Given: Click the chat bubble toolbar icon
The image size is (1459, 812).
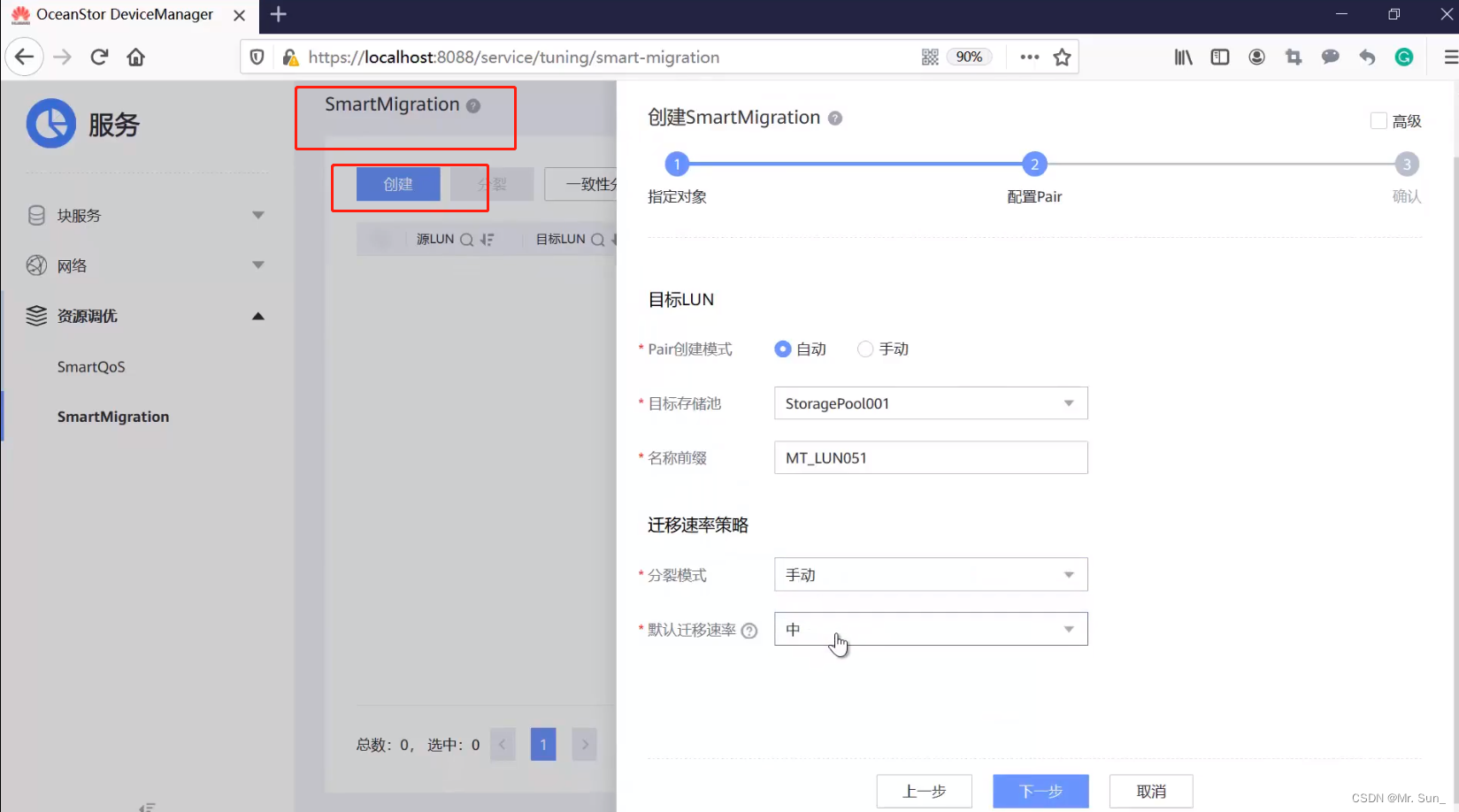Looking at the screenshot, I should [x=1330, y=57].
